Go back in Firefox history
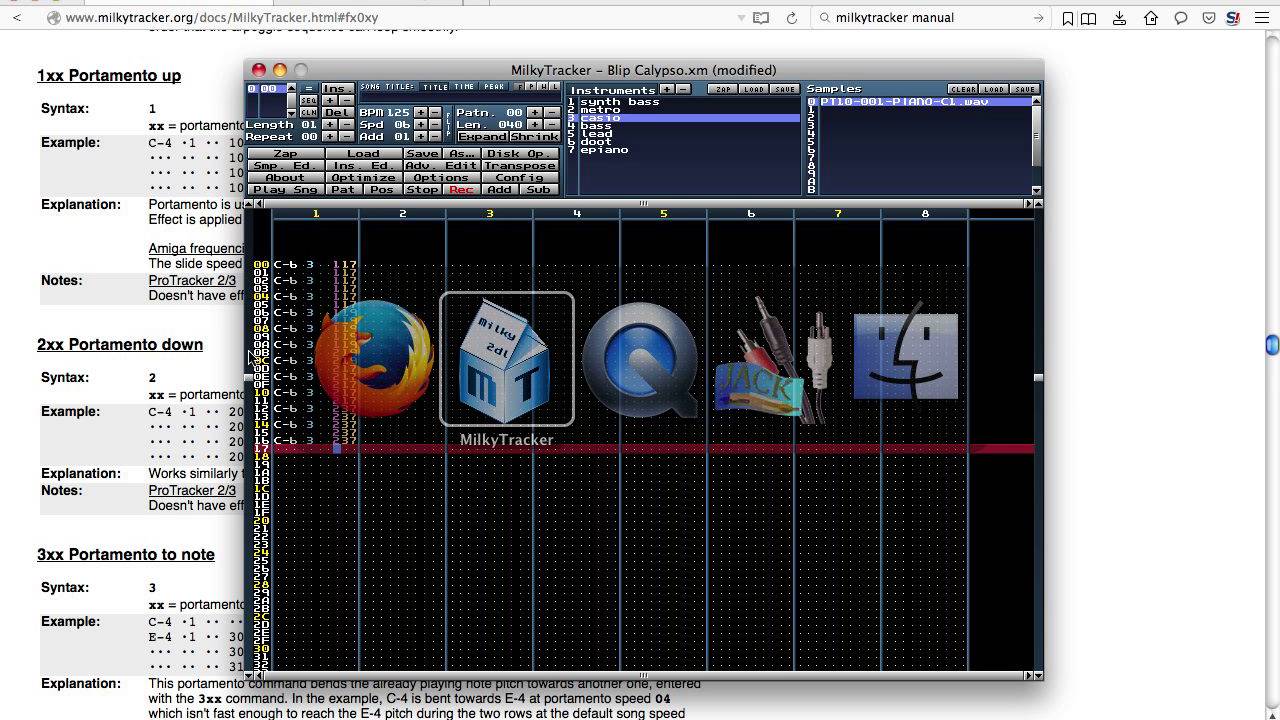The height and width of the screenshot is (720, 1280). 17,18
